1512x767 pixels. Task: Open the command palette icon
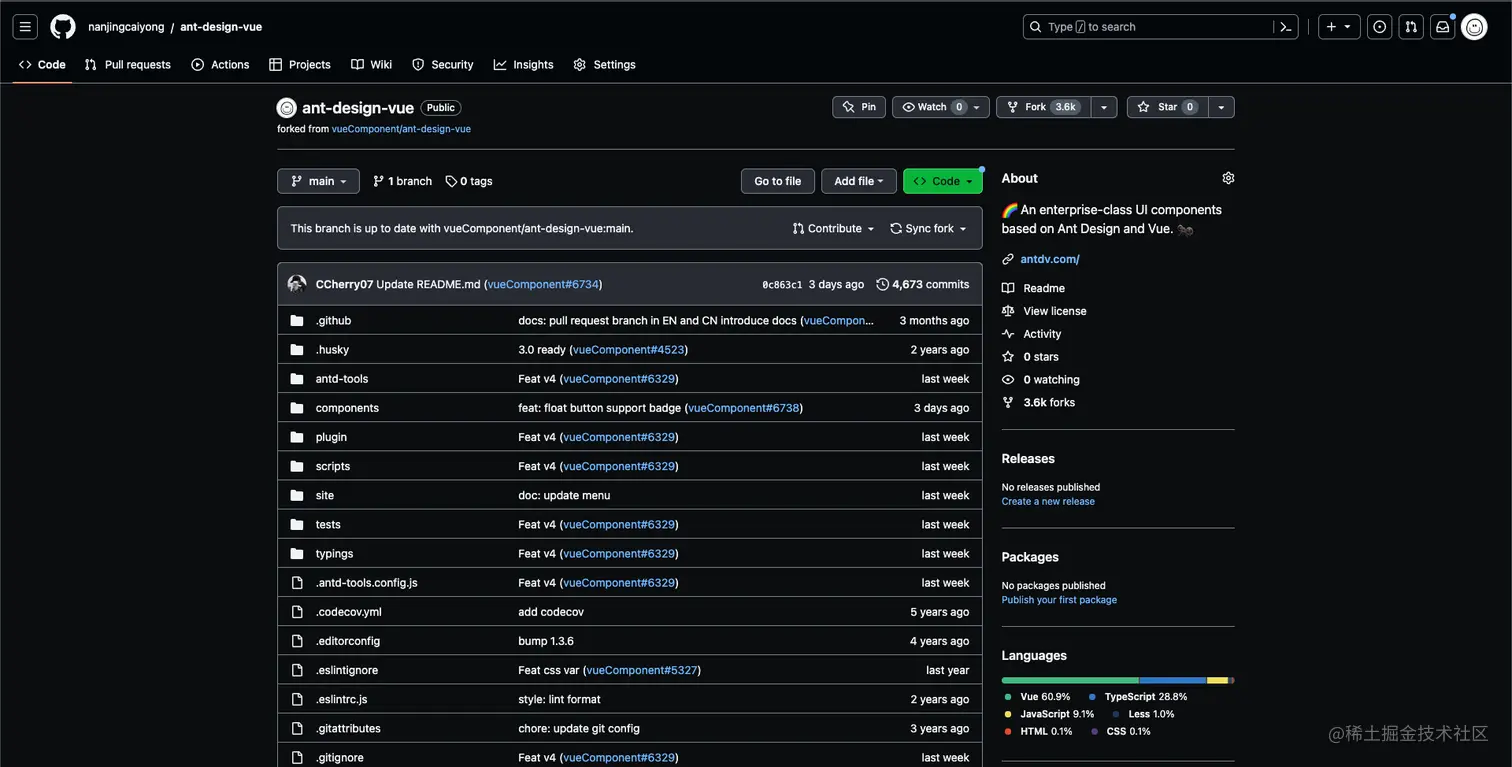click(x=1286, y=27)
